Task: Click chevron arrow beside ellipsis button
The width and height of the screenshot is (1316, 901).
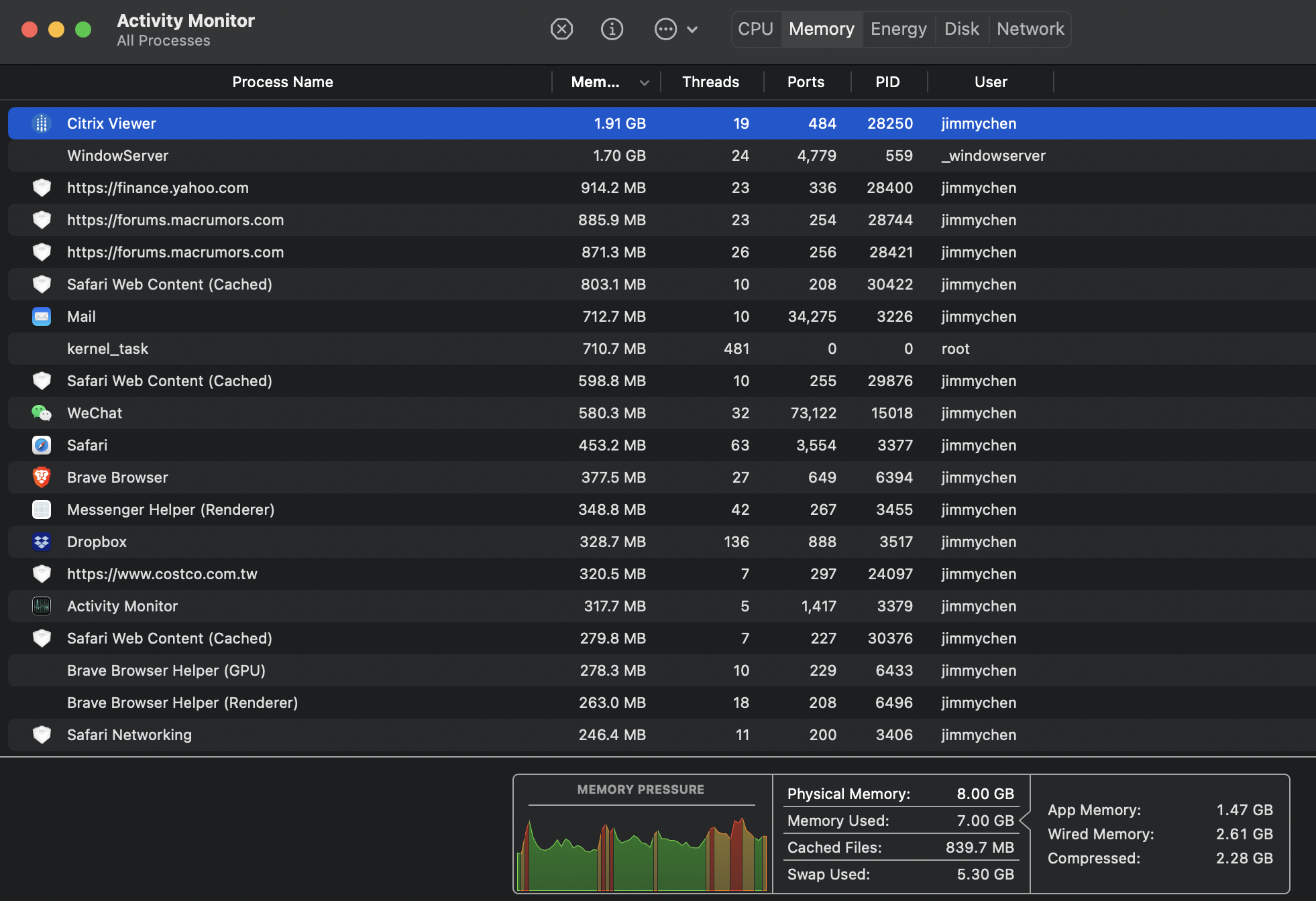Action: point(693,29)
